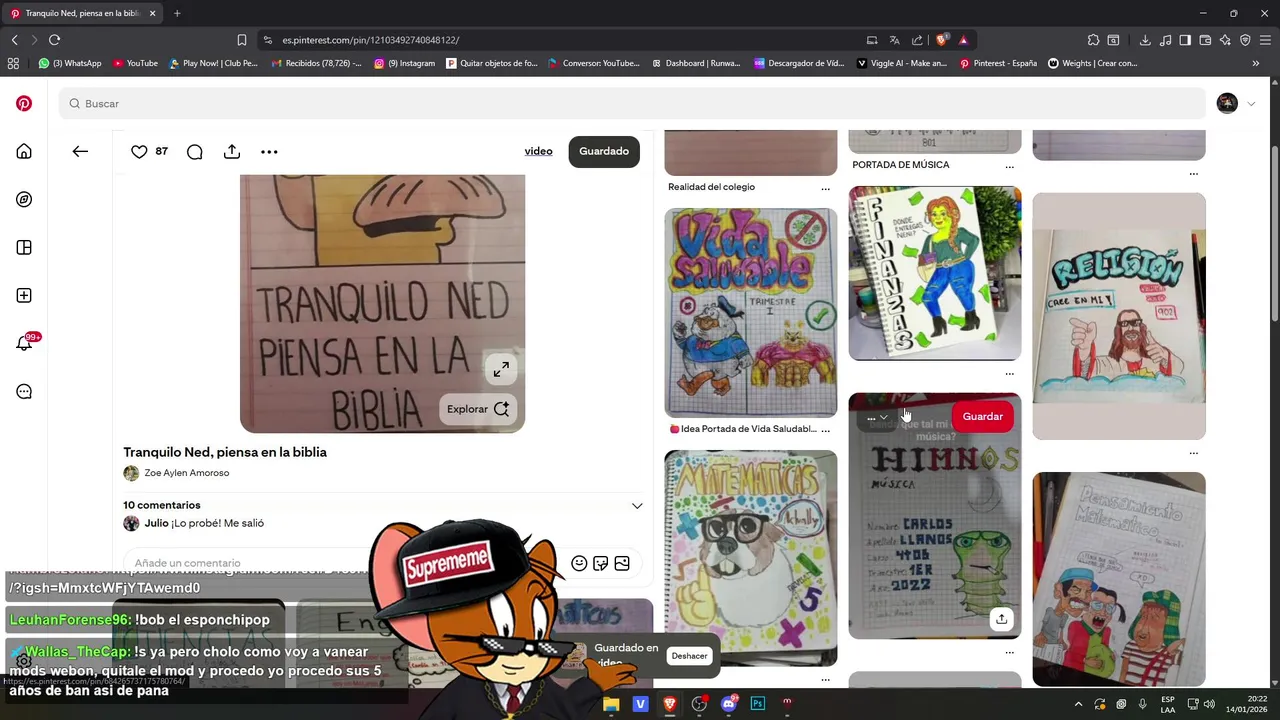Image resolution: width=1280 pixels, height=720 pixels.
Task: Open options dots under Finanzas pin
Action: coord(1009,374)
